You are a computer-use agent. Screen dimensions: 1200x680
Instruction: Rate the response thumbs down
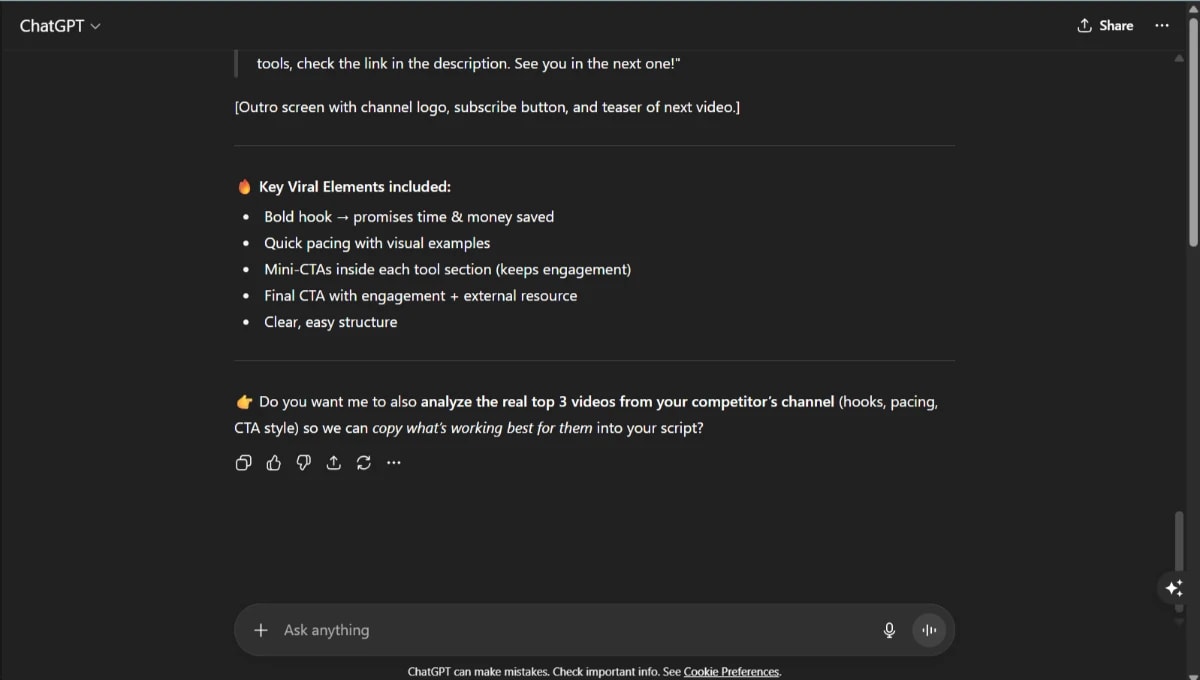(x=303, y=462)
